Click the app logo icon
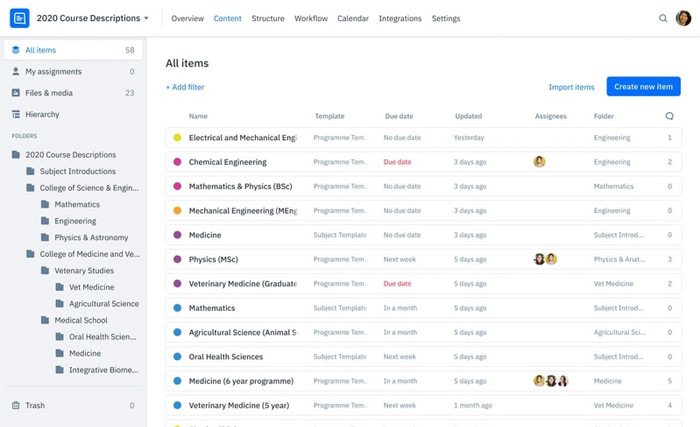700x427 pixels. [18, 18]
